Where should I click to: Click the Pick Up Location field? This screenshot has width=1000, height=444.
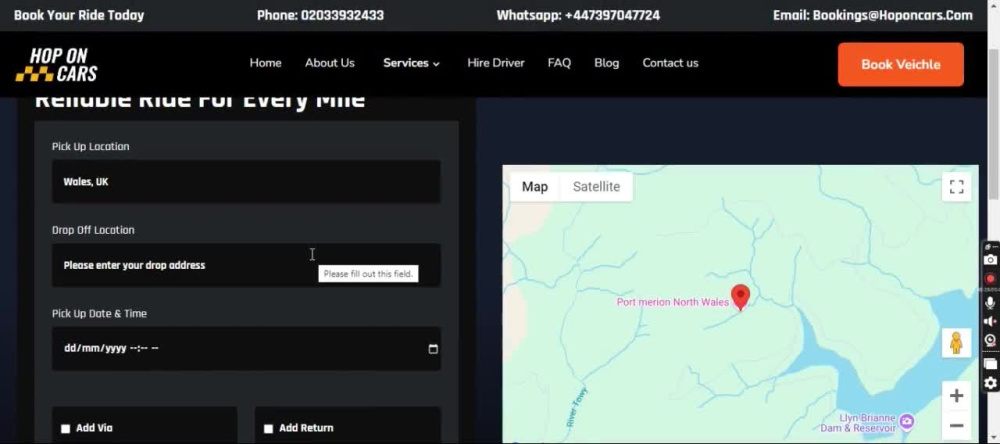click(246, 182)
